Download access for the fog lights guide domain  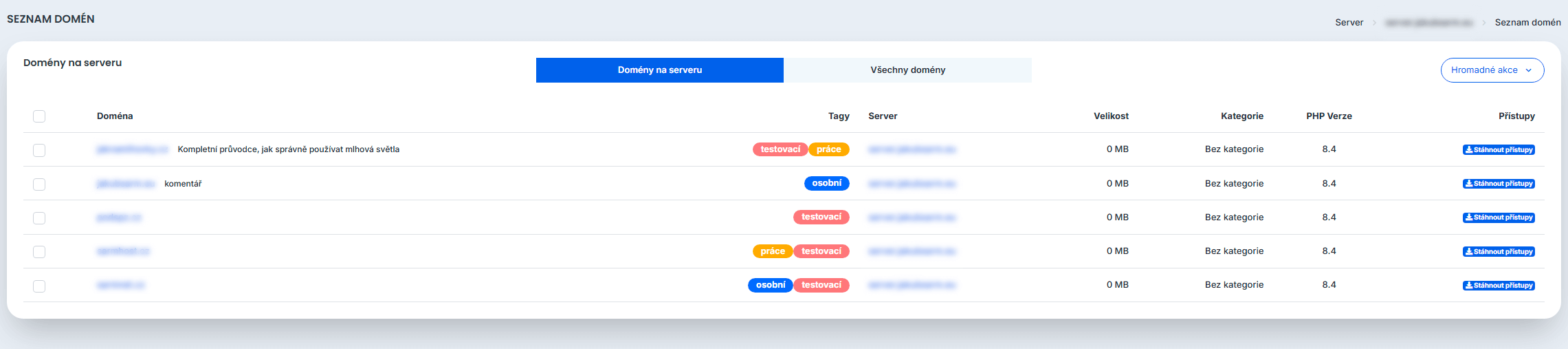pos(1498,150)
